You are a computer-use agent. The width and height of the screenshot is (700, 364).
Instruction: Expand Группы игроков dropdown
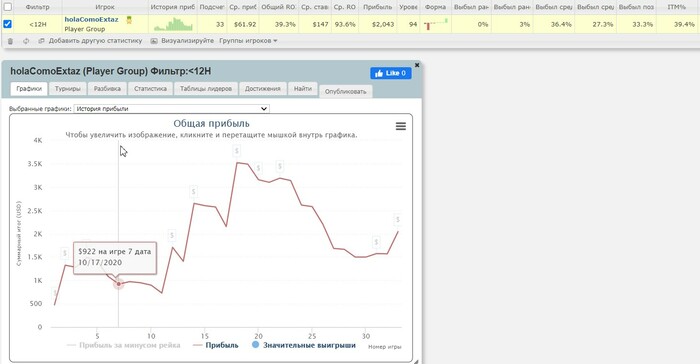tap(248, 41)
